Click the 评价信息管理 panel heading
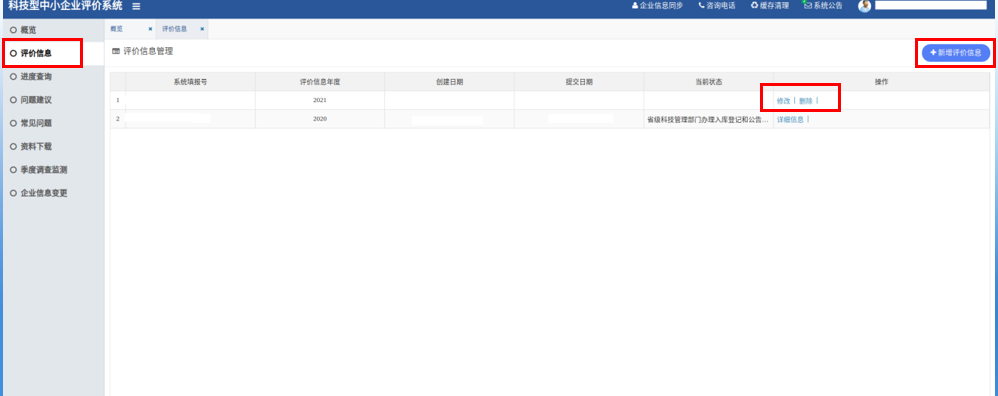 [x=148, y=51]
